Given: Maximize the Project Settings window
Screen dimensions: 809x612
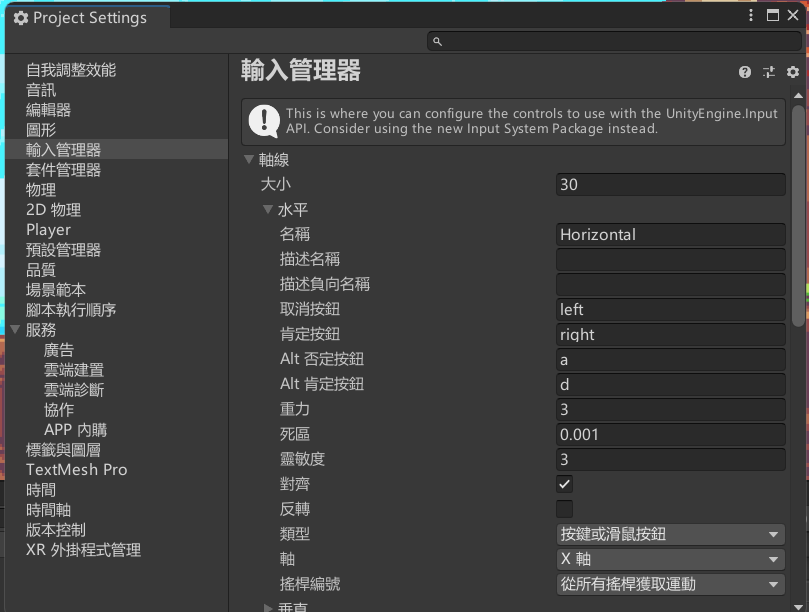Looking at the screenshot, I should (773, 15).
